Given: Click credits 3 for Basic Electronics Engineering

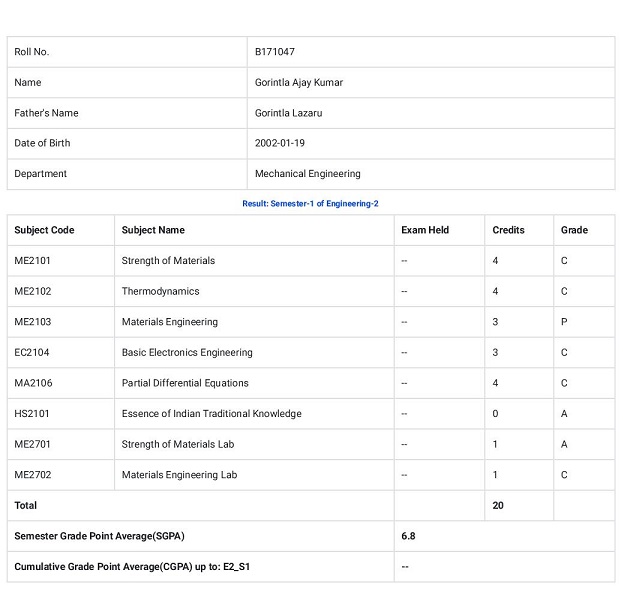Looking at the screenshot, I should coord(495,353).
